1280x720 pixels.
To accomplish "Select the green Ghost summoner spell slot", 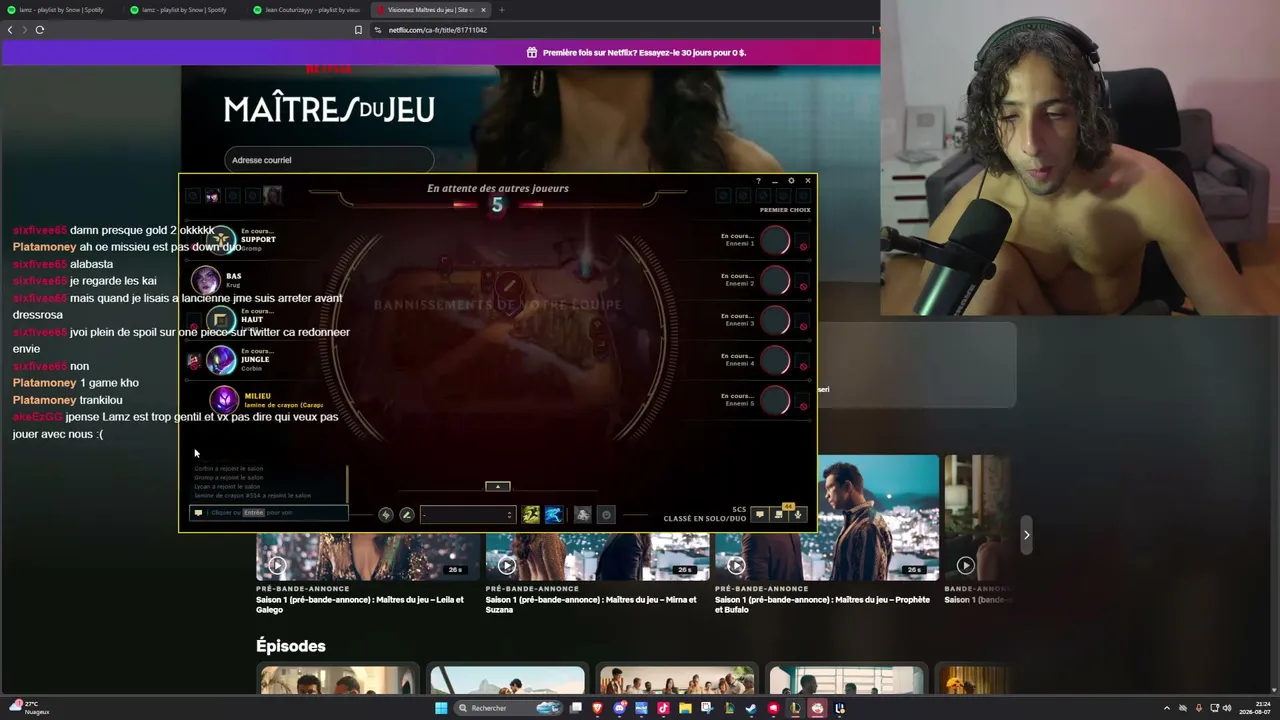I will click(531, 515).
